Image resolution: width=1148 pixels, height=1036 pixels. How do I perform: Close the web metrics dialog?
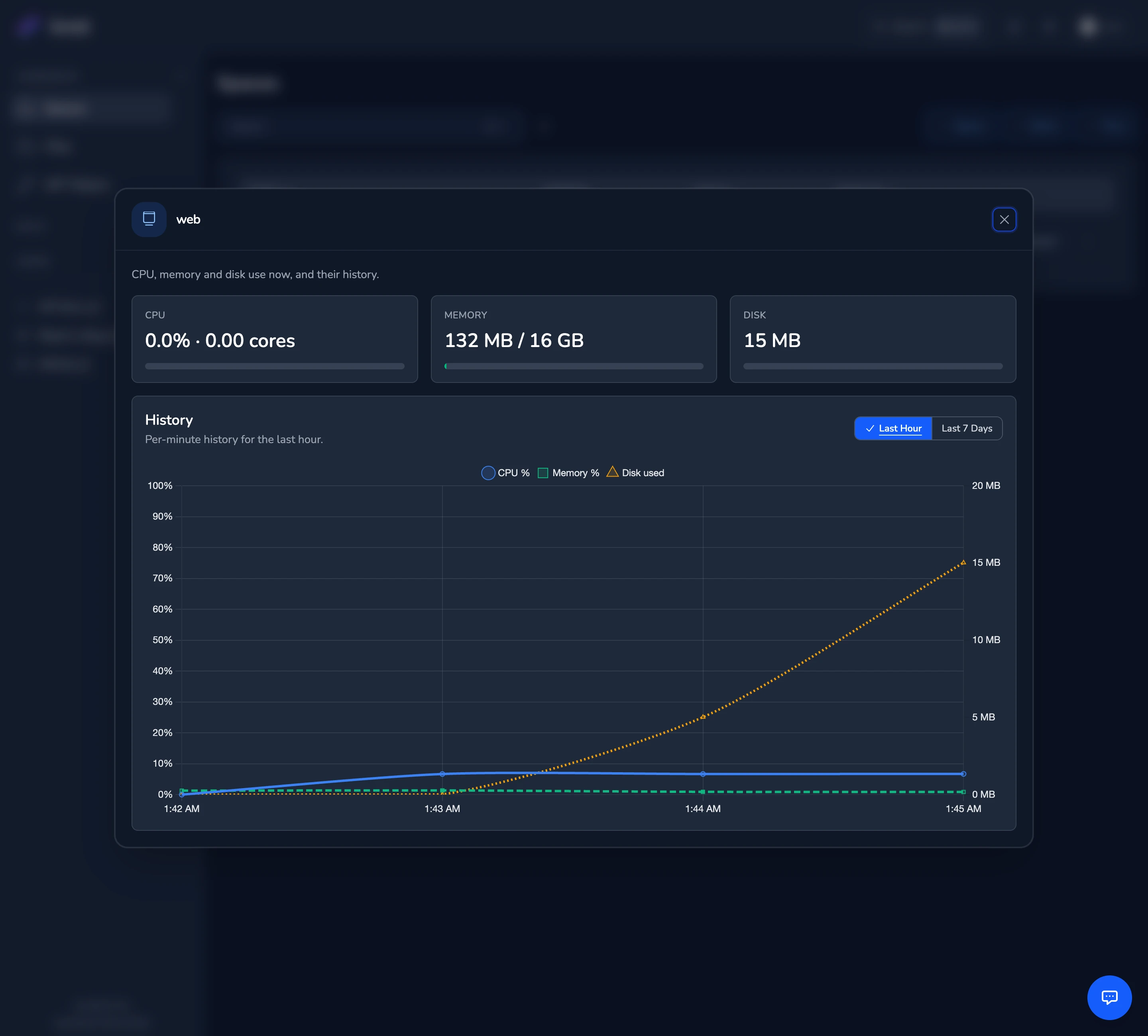[x=1004, y=220]
